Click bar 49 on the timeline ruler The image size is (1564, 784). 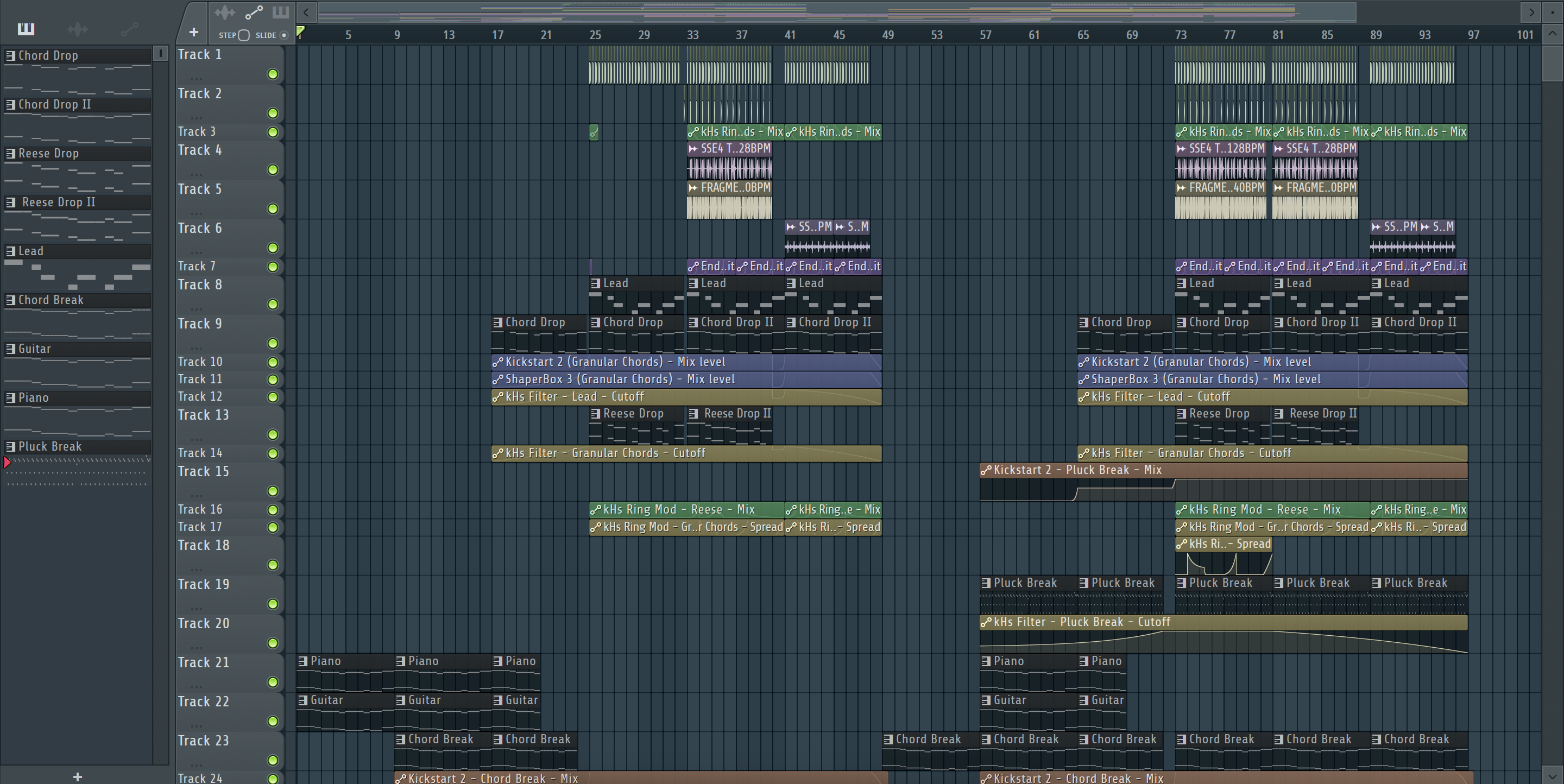(888, 35)
